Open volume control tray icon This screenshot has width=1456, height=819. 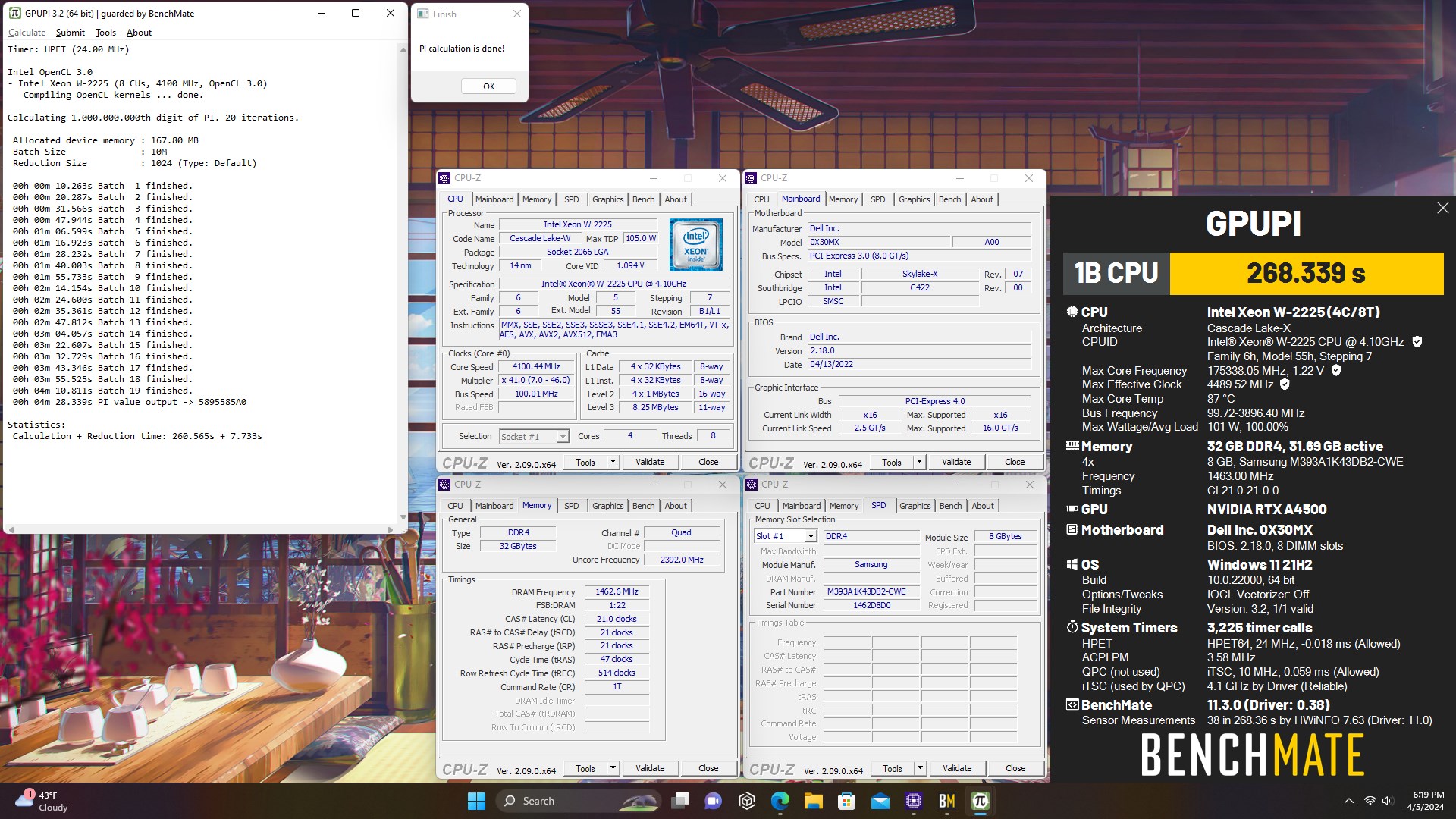pyautogui.click(x=1388, y=801)
